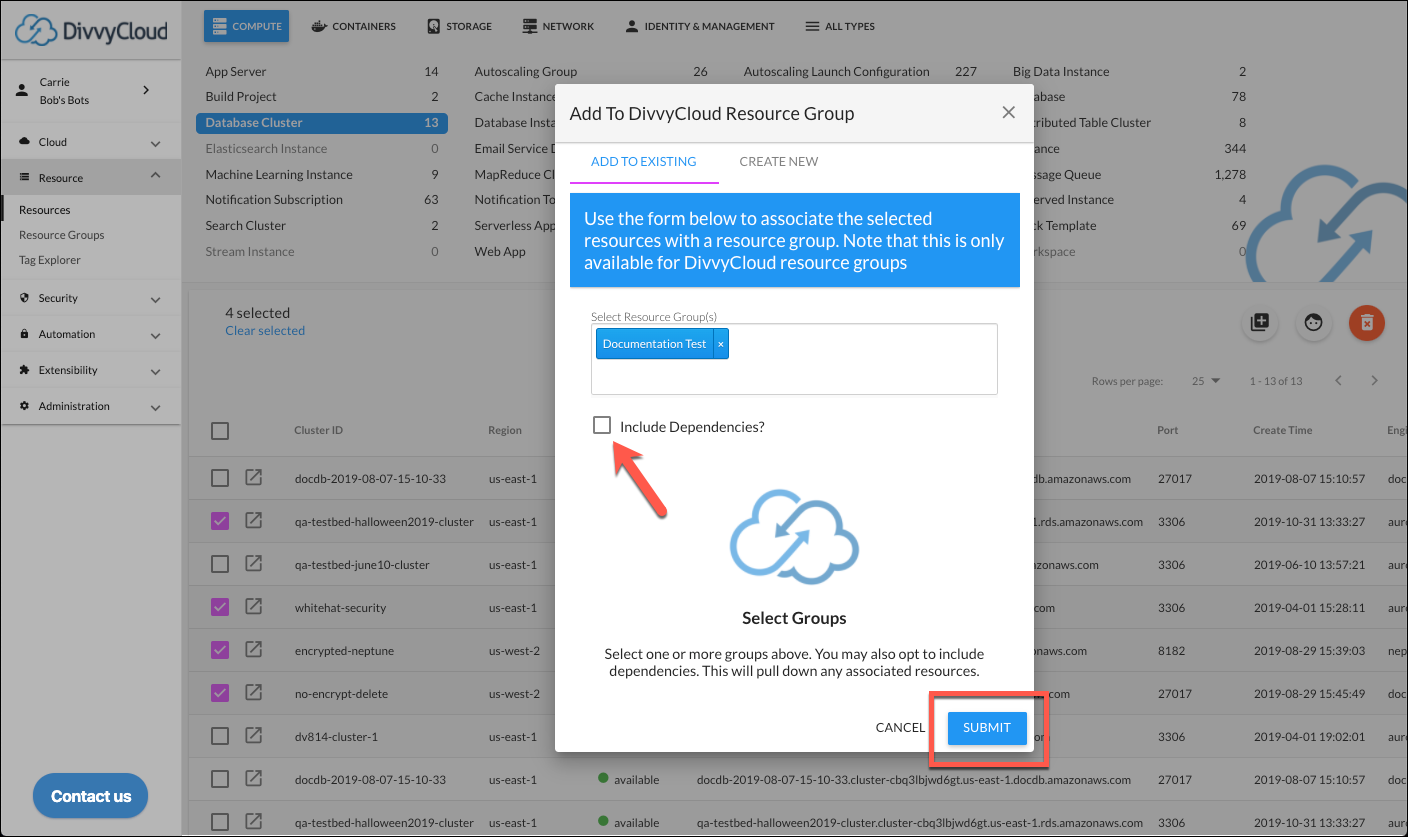This screenshot has height=837, width=1408.
Task: Open the All Types category
Action: click(840, 26)
